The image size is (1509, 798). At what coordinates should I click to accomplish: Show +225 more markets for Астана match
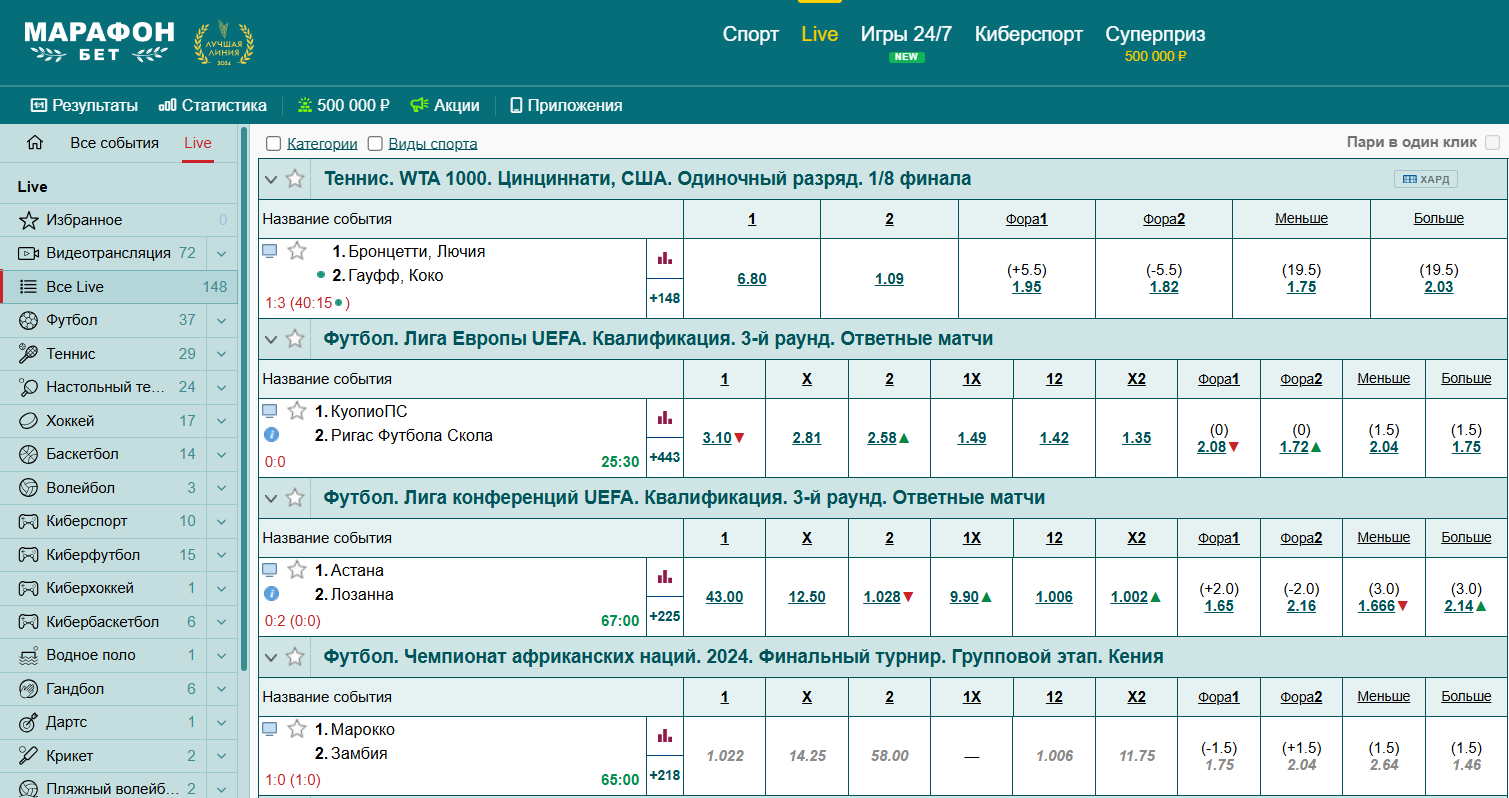tap(665, 617)
